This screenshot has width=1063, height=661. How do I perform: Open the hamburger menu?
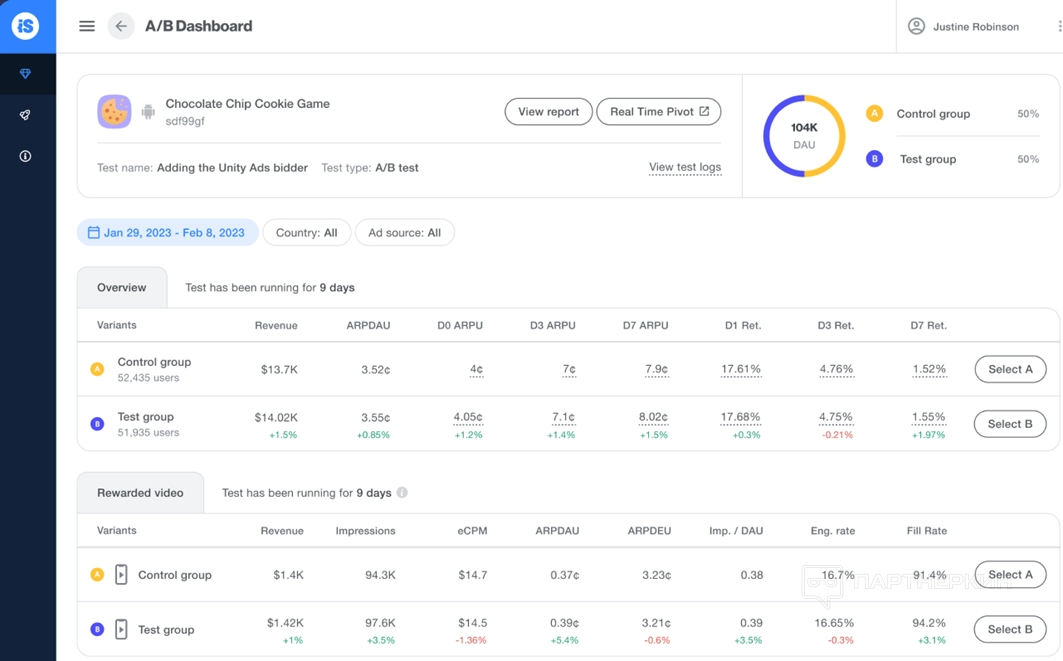coord(87,26)
